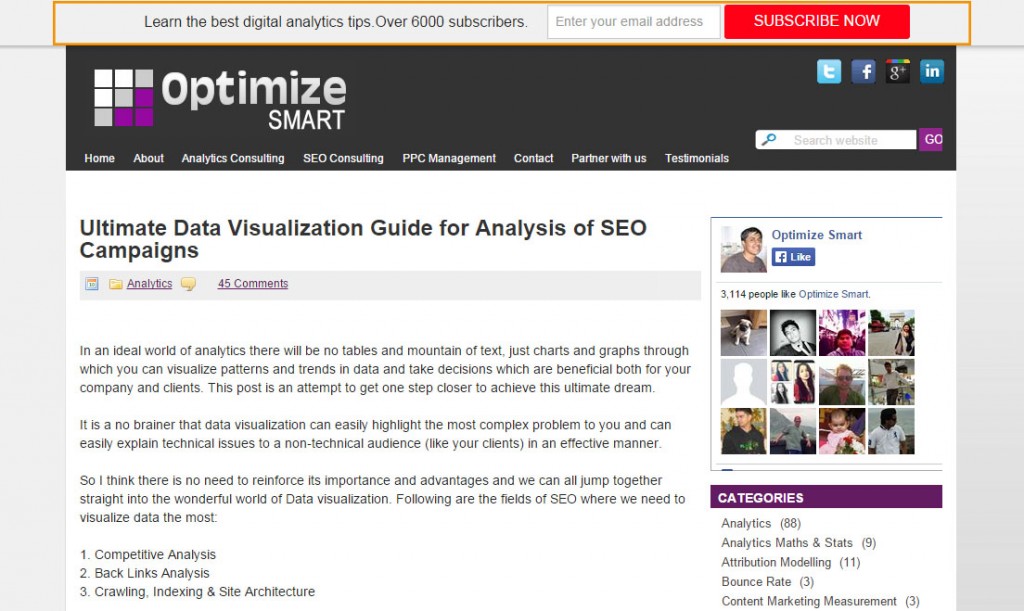Open the Google+ social icon
This screenshot has width=1024, height=611.
pos(897,71)
